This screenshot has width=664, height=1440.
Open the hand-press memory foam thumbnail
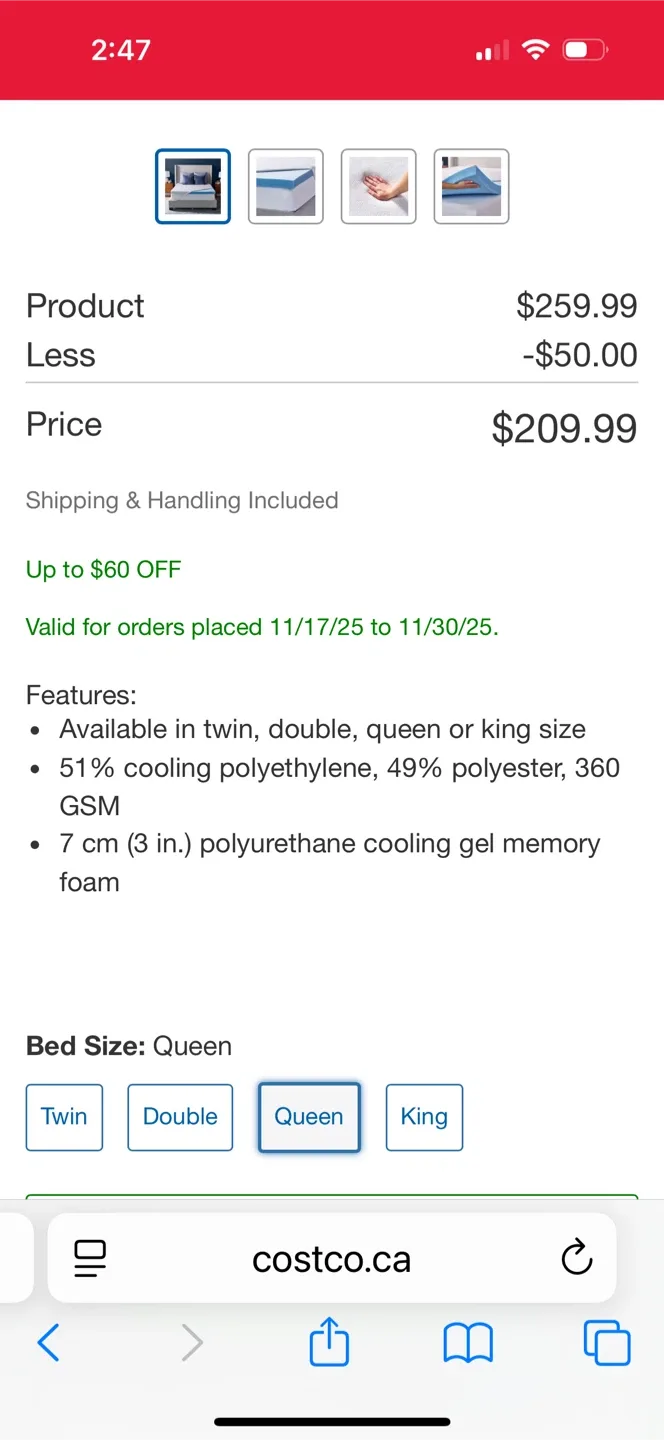[x=378, y=186]
